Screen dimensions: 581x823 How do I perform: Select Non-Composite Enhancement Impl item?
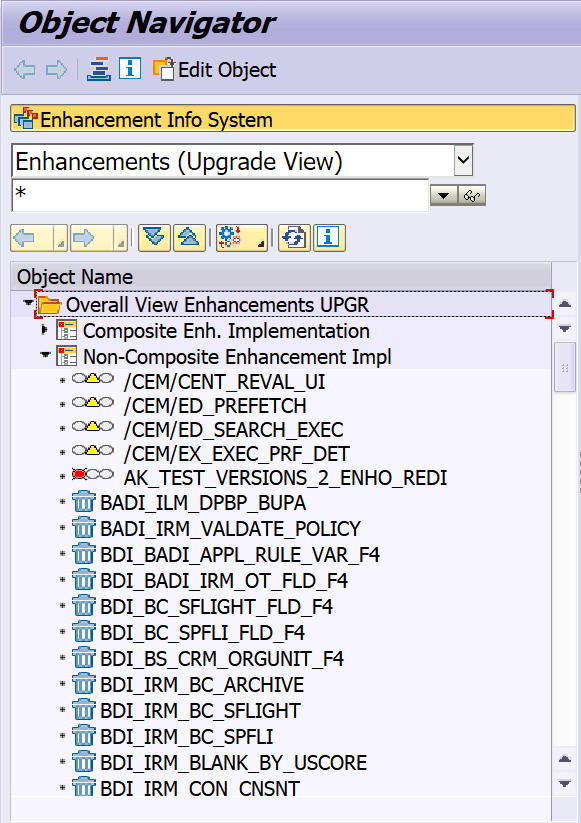pyautogui.click(x=237, y=357)
